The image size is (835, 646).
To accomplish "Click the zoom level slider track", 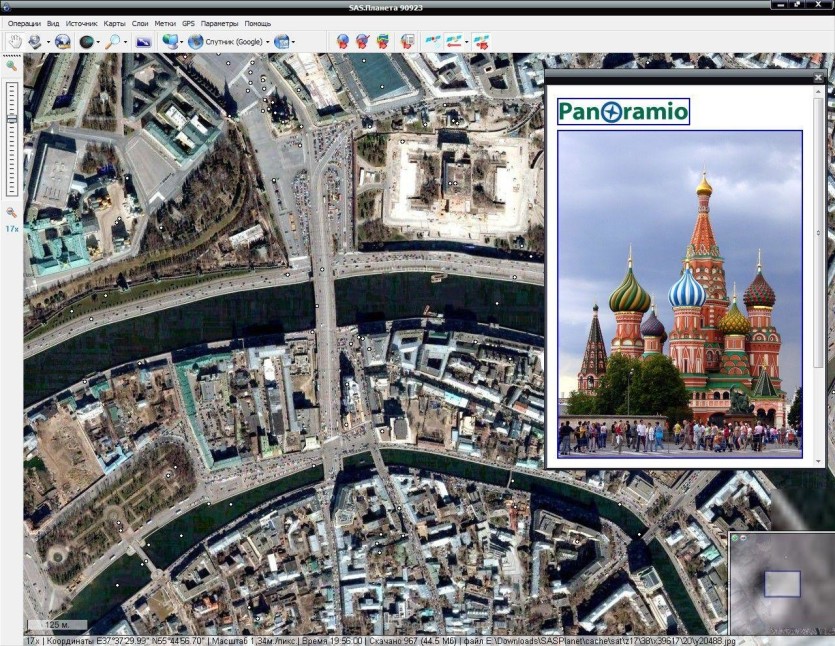I will pos(12,138).
